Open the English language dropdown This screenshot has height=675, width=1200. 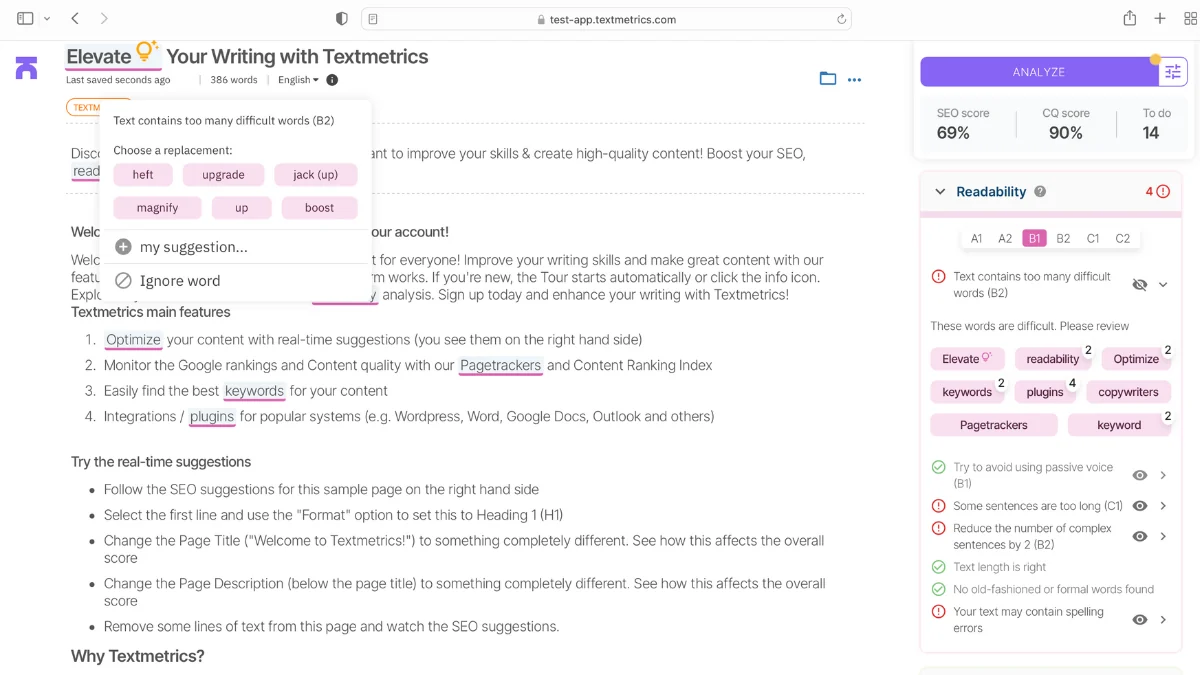pos(298,80)
